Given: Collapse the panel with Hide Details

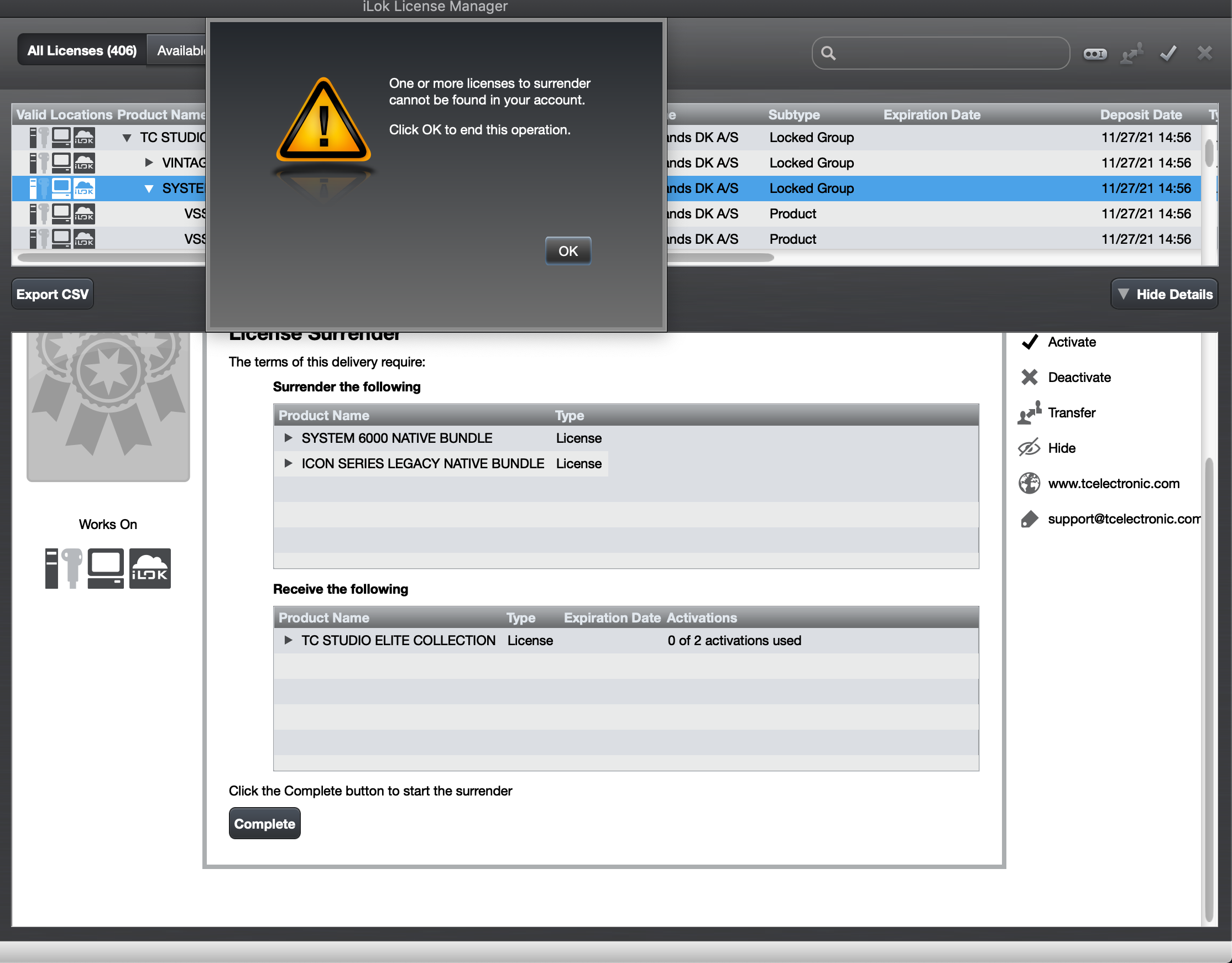Looking at the screenshot, I should 1165,294.
